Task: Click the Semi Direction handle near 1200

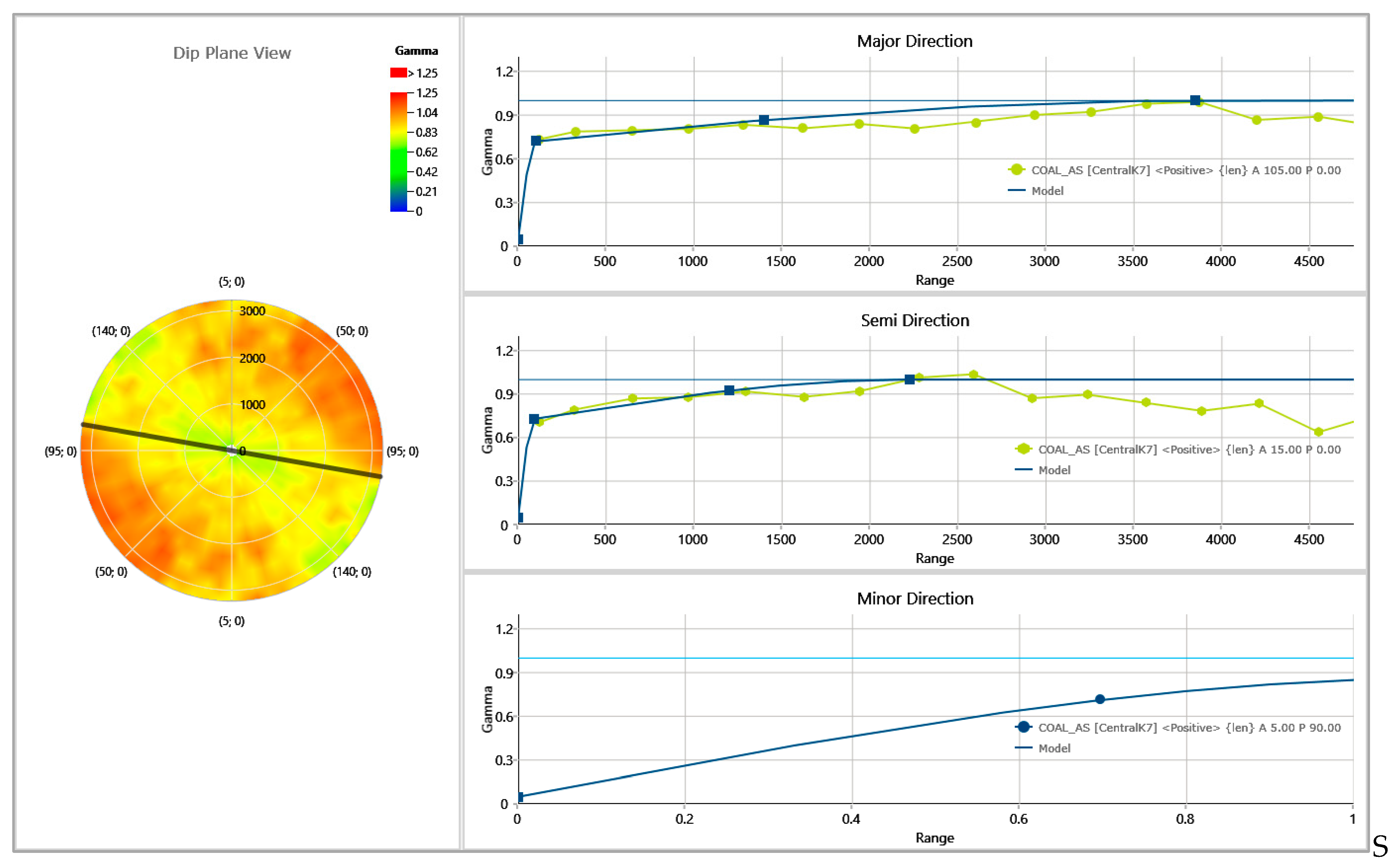Action: tap(729, 390)
